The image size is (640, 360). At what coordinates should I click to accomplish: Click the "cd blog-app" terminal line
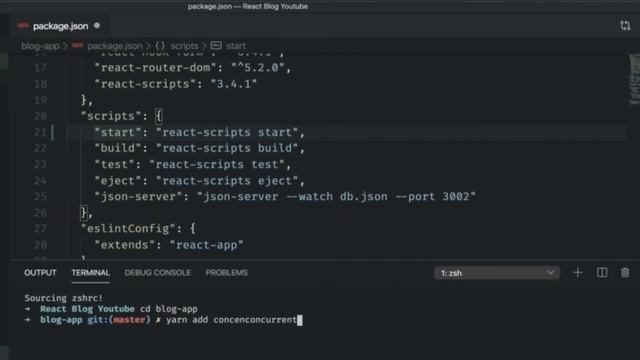tap(169, 309)
